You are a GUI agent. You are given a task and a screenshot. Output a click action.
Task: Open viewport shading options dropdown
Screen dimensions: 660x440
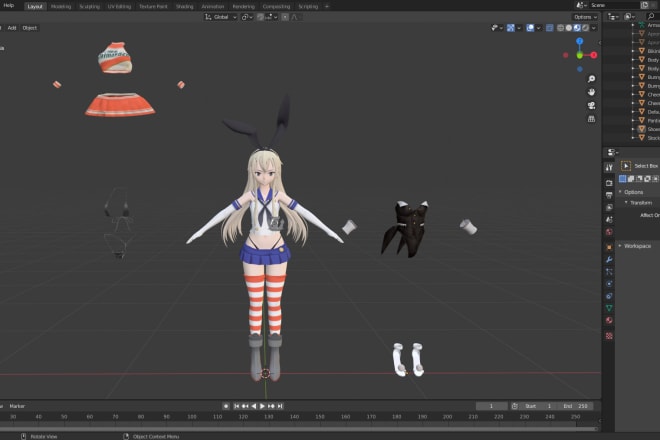(x=593, y=28)
